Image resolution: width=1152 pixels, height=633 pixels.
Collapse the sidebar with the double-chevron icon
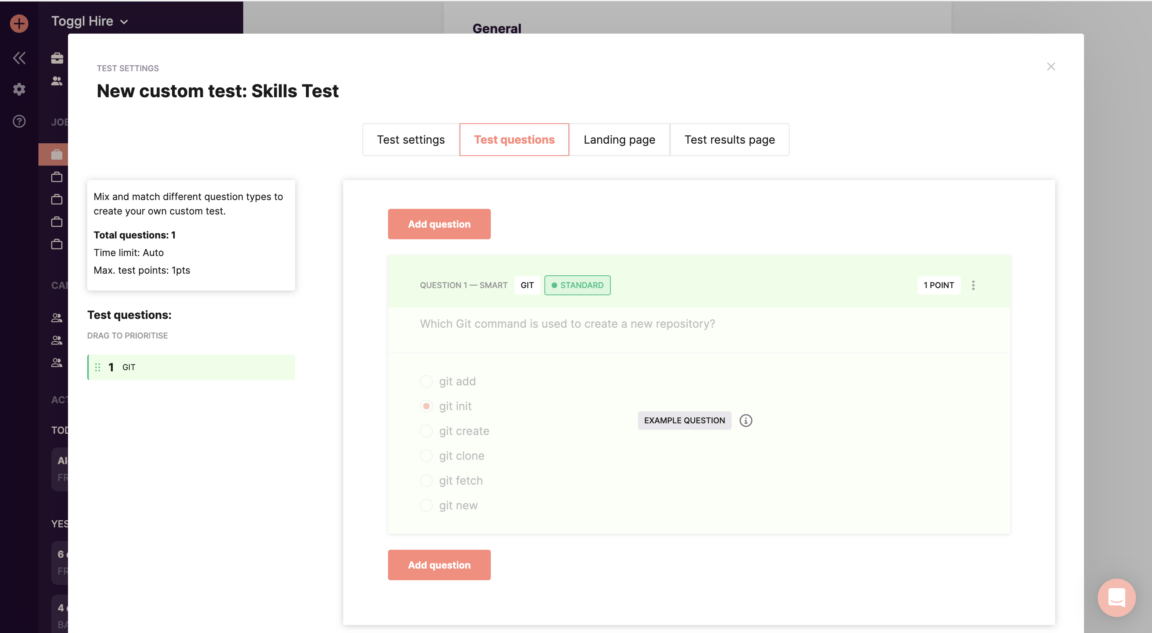pyautogui.click(x=18, y=57)
